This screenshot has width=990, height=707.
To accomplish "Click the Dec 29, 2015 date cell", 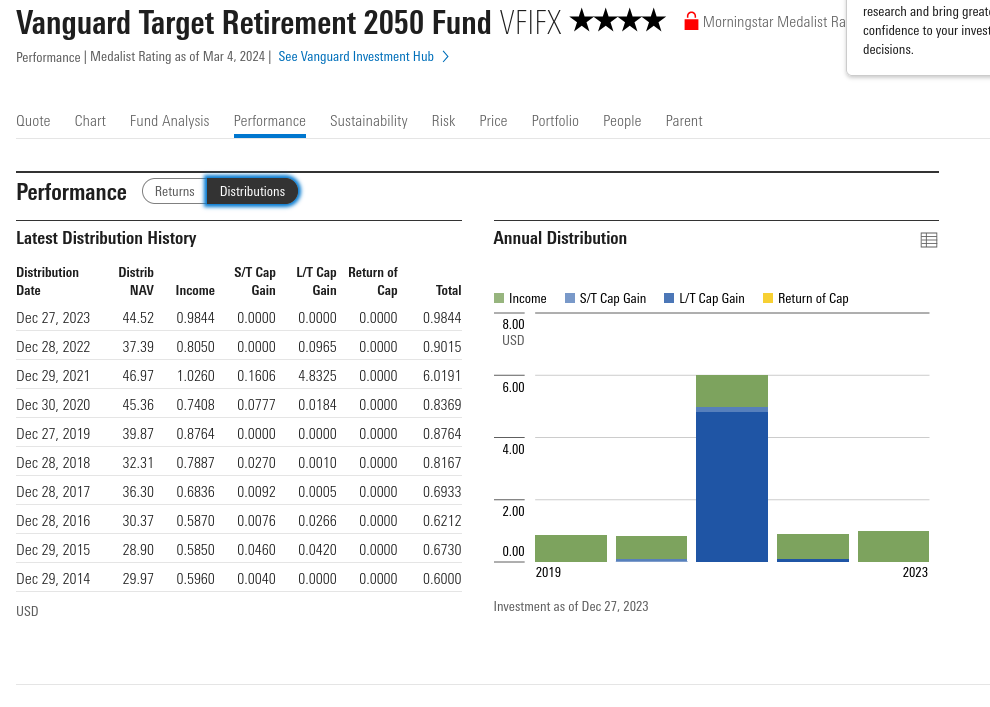I will pyautogui.click(x=53, y=550).
